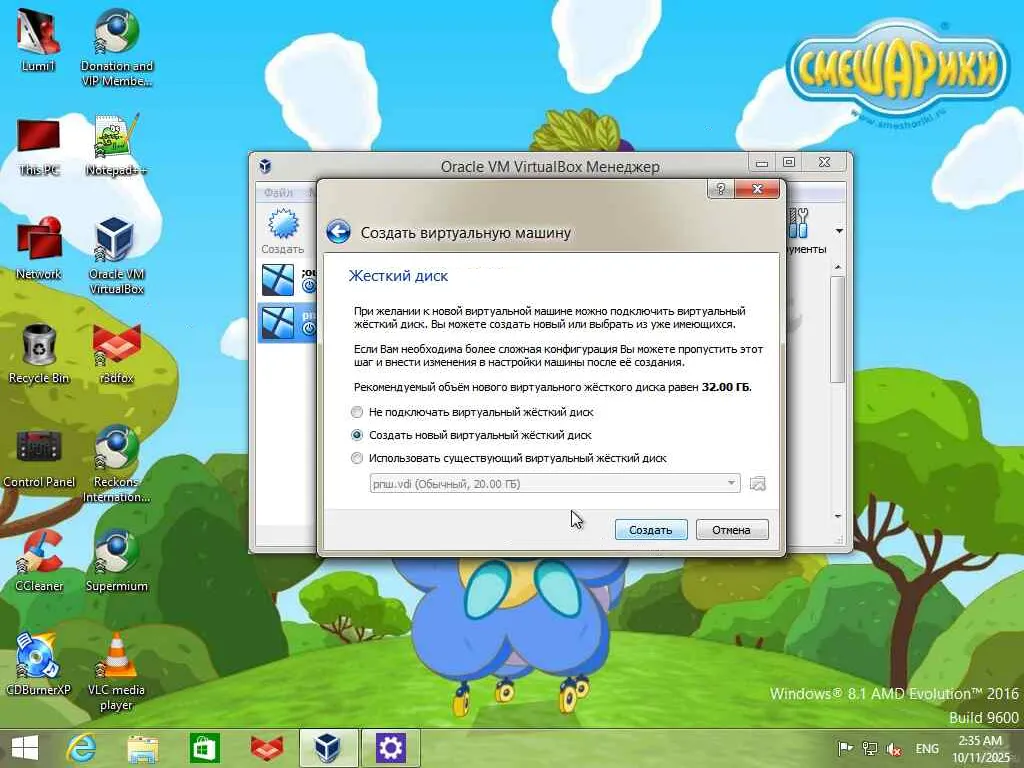1024x768 pixels.
Task: Open CCleaner desktop shortcut
Action: point(39,561)
